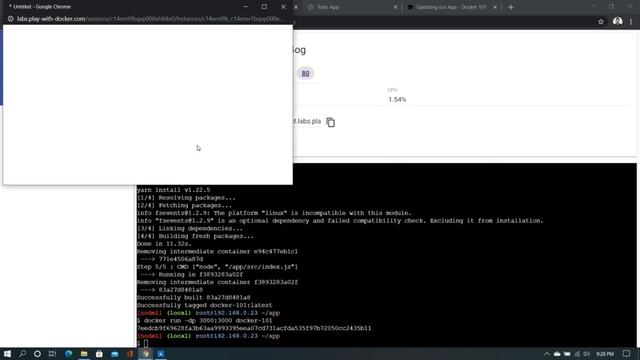The width and height of the screenshot is (640, 360).
Task: View site information icon in popup window
Action: [x=11, y=19]
